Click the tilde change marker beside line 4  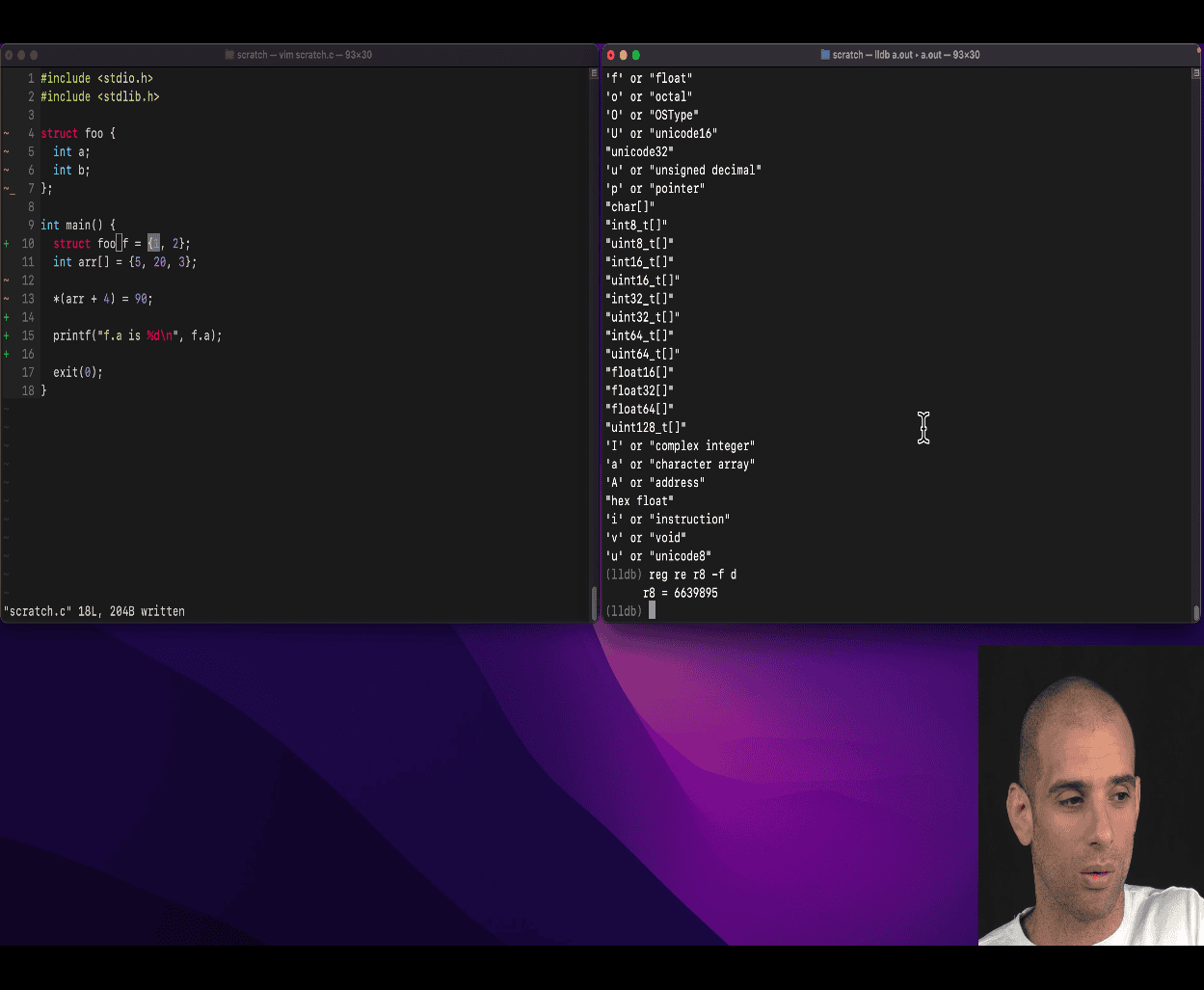pos(7,134)
